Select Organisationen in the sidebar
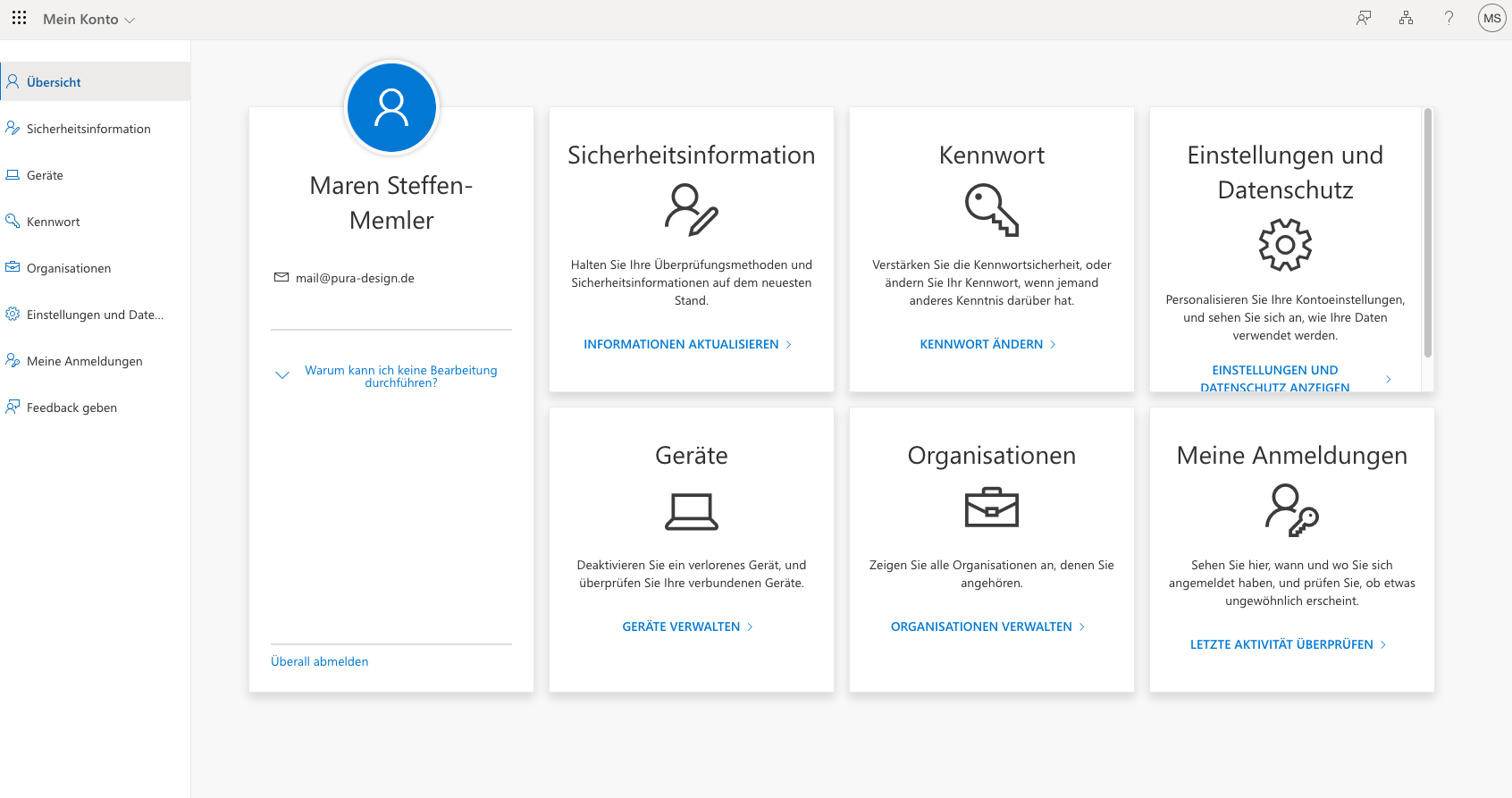 [x=96, y=268]
